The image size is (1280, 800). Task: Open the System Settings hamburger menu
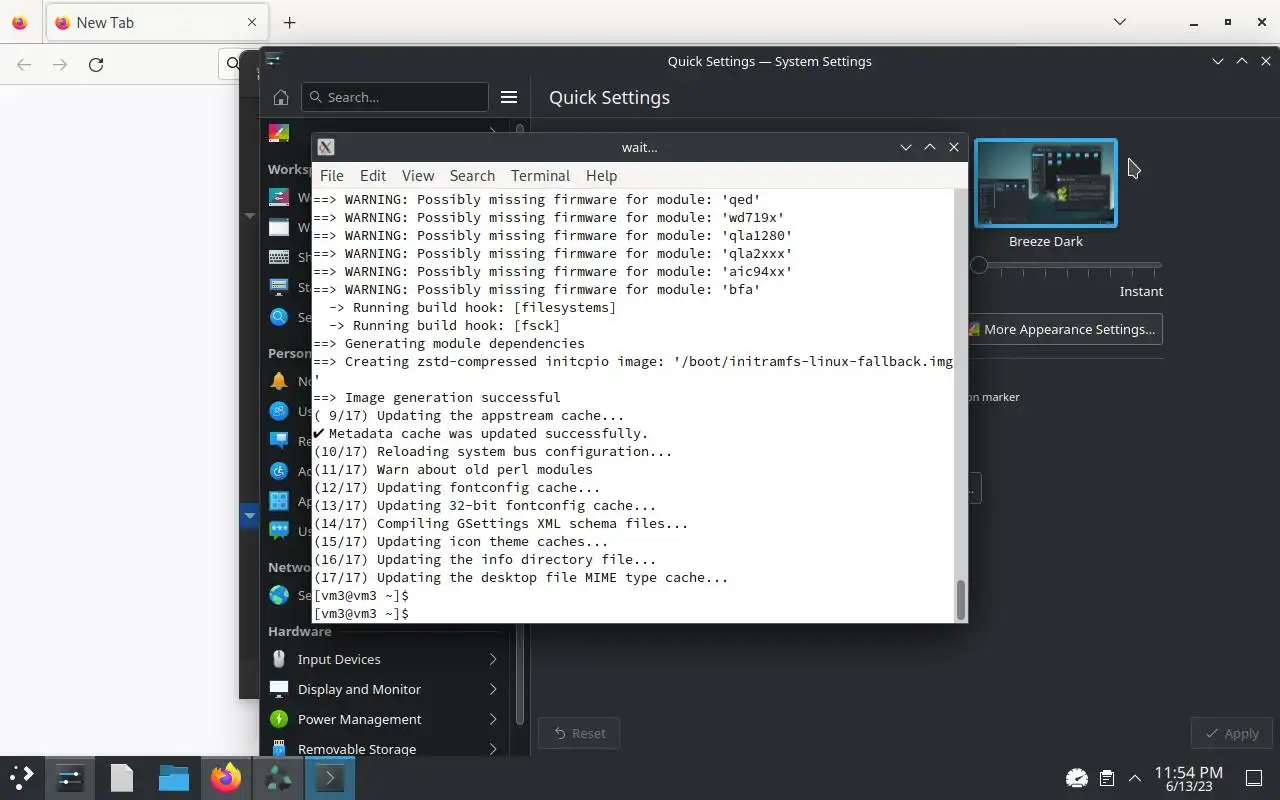click(509, 97)
